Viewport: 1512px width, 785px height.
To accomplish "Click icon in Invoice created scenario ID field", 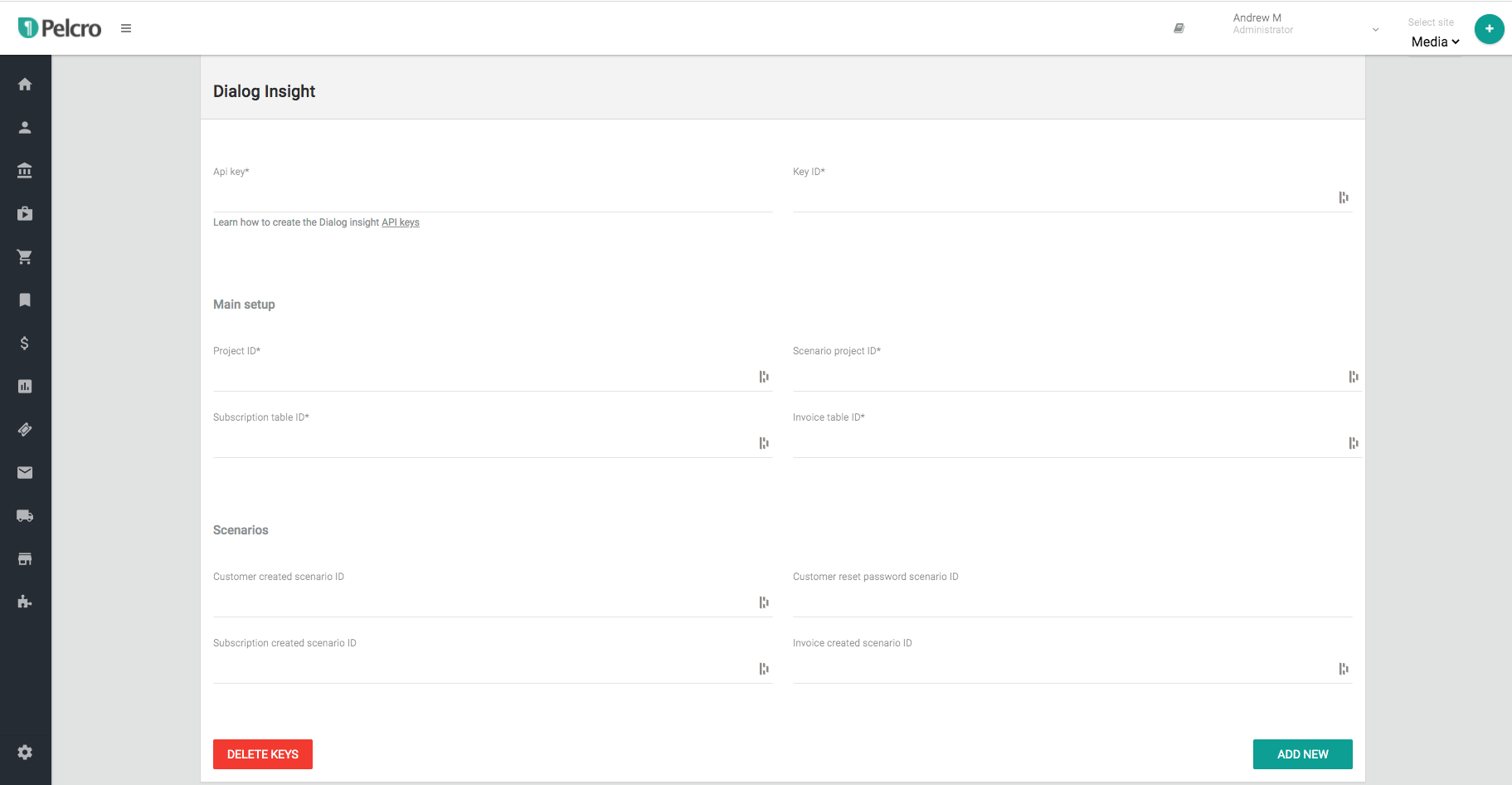I will point(1344,669).
